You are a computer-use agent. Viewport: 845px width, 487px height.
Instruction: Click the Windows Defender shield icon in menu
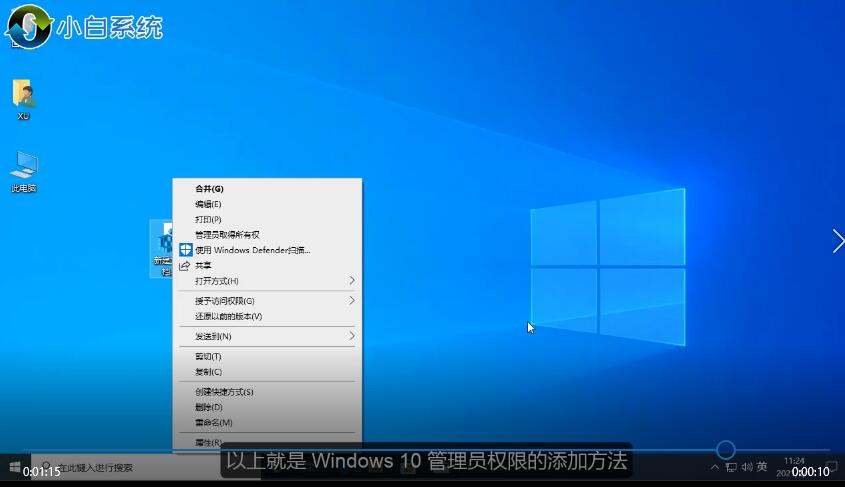pos(185,250)
